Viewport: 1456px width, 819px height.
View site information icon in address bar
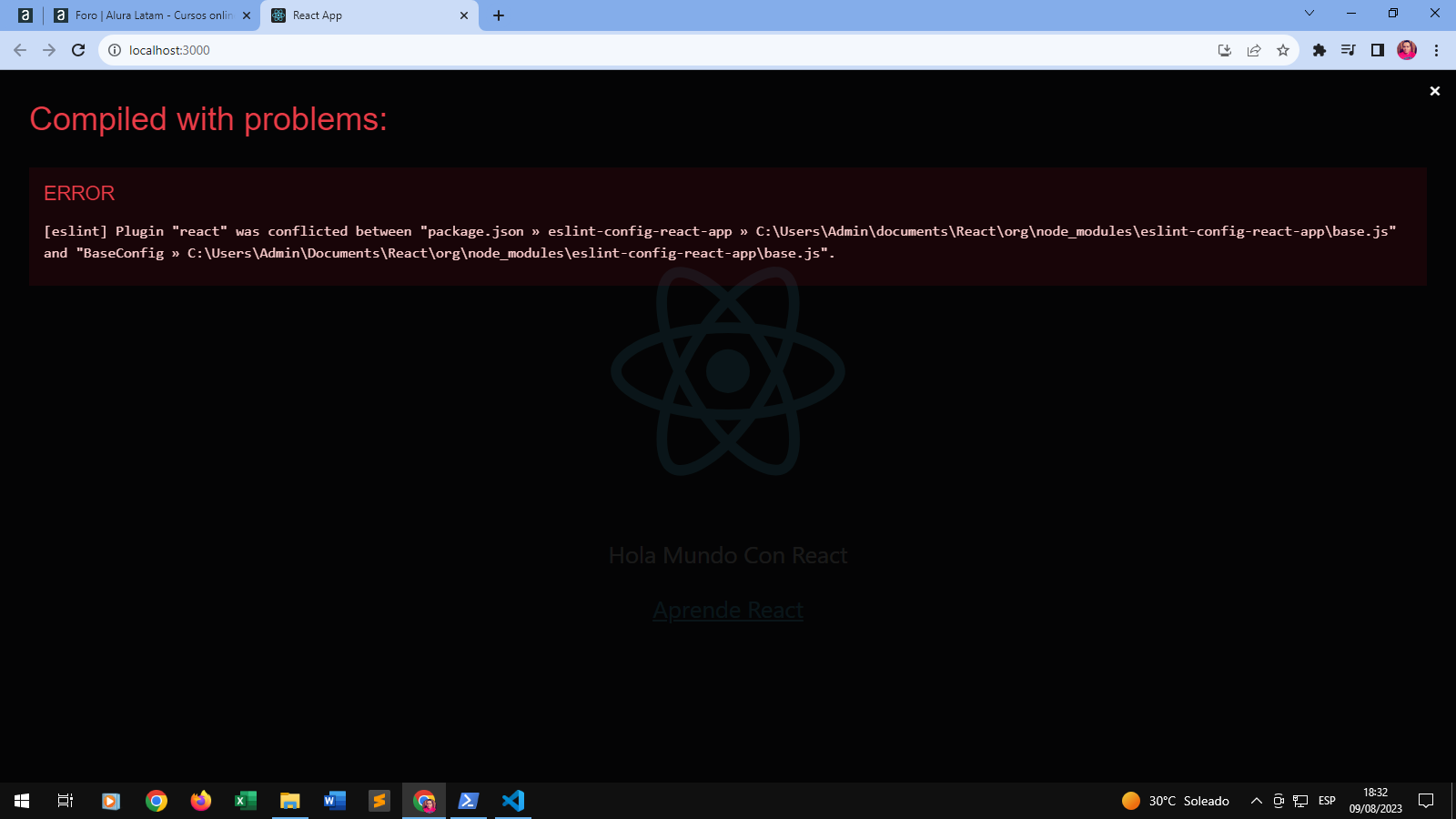[x=115, y=50]
